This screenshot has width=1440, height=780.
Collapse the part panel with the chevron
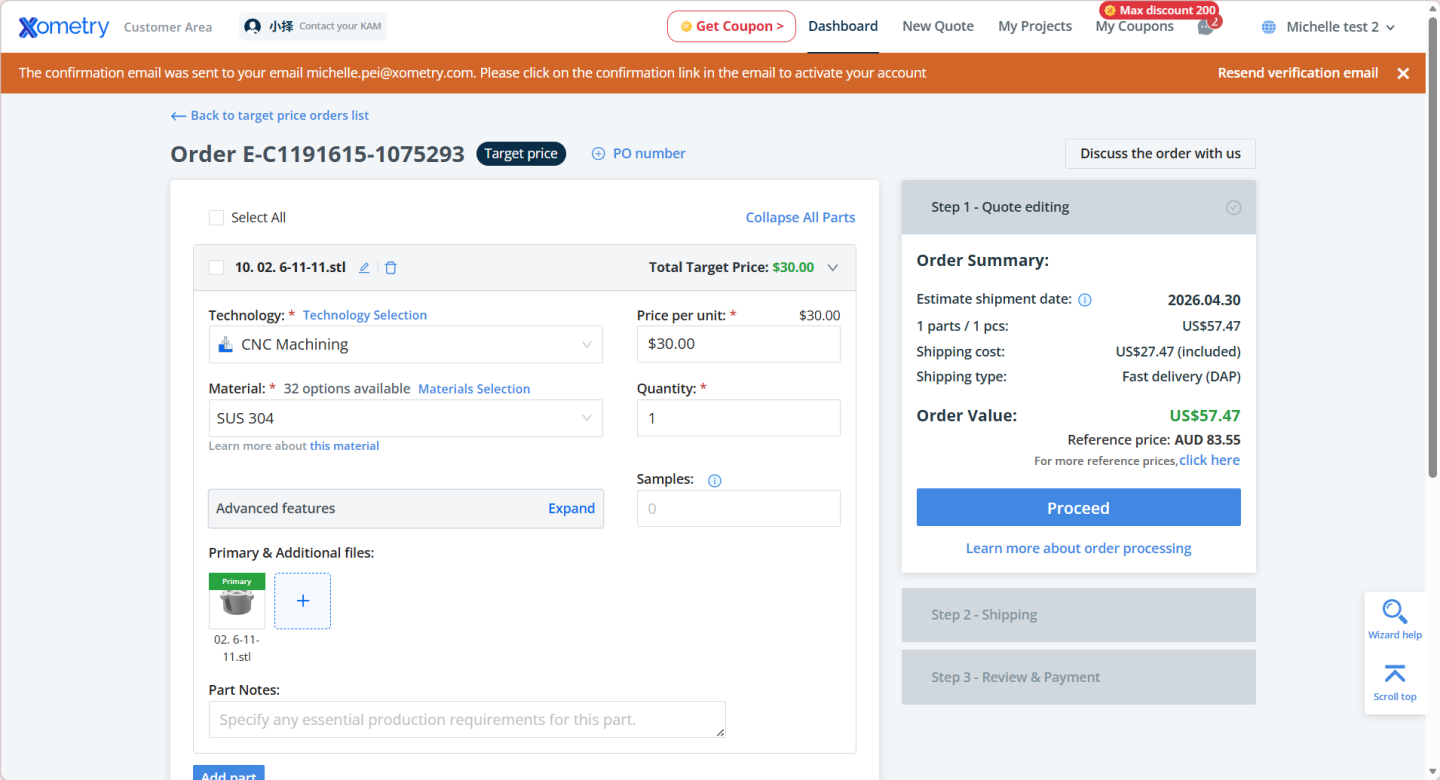click(833, 268)
